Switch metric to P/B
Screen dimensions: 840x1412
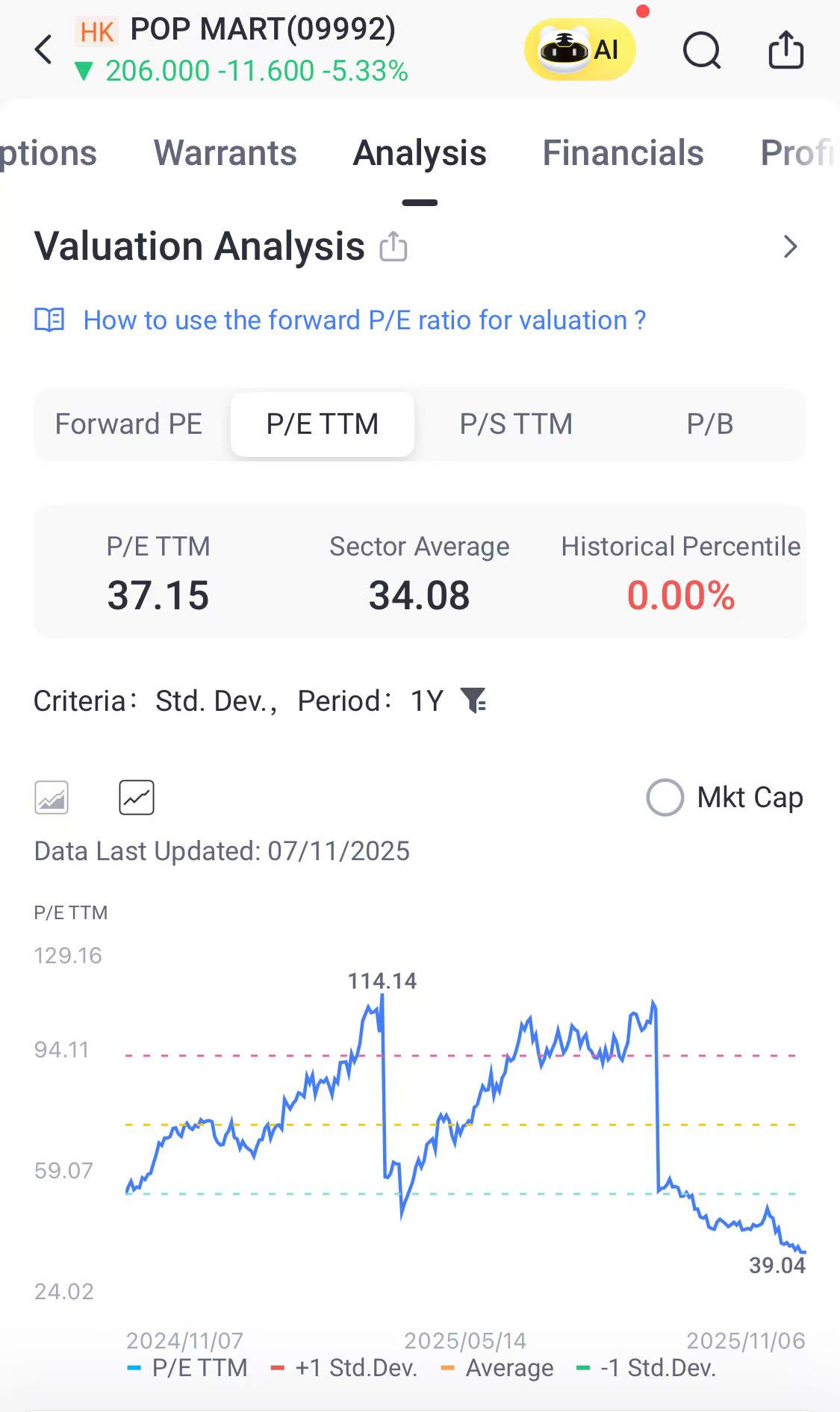pos(709,424)
